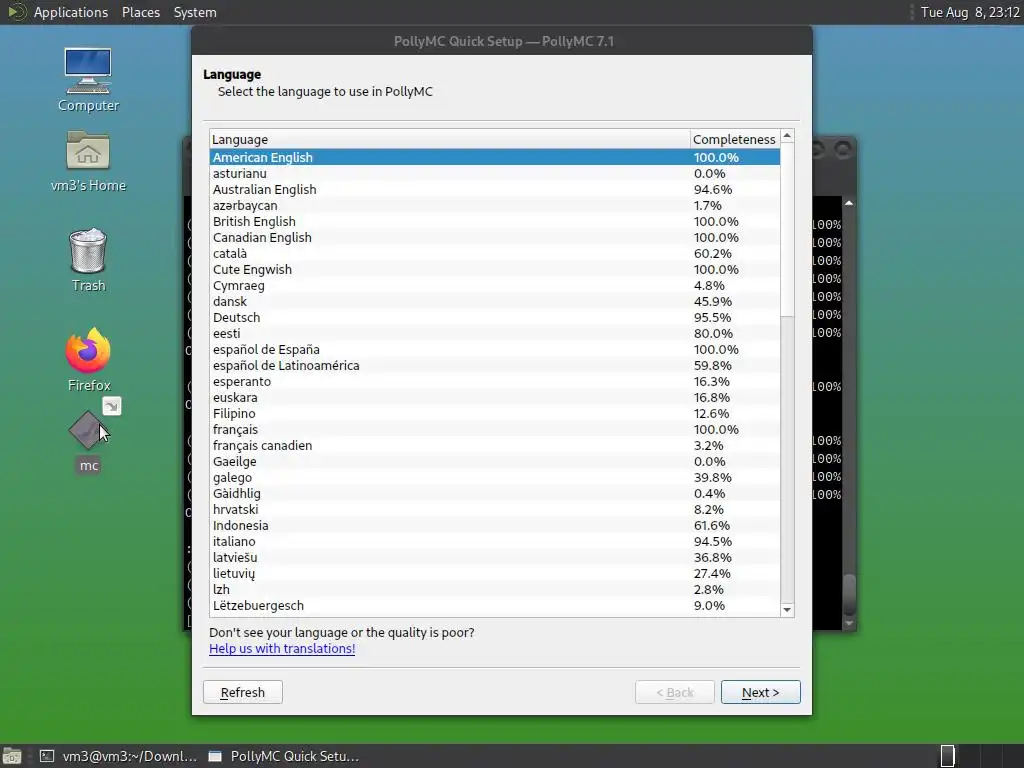Click the language list scroll down arrow
1024x768 pixels.
(x=787, y=609)
